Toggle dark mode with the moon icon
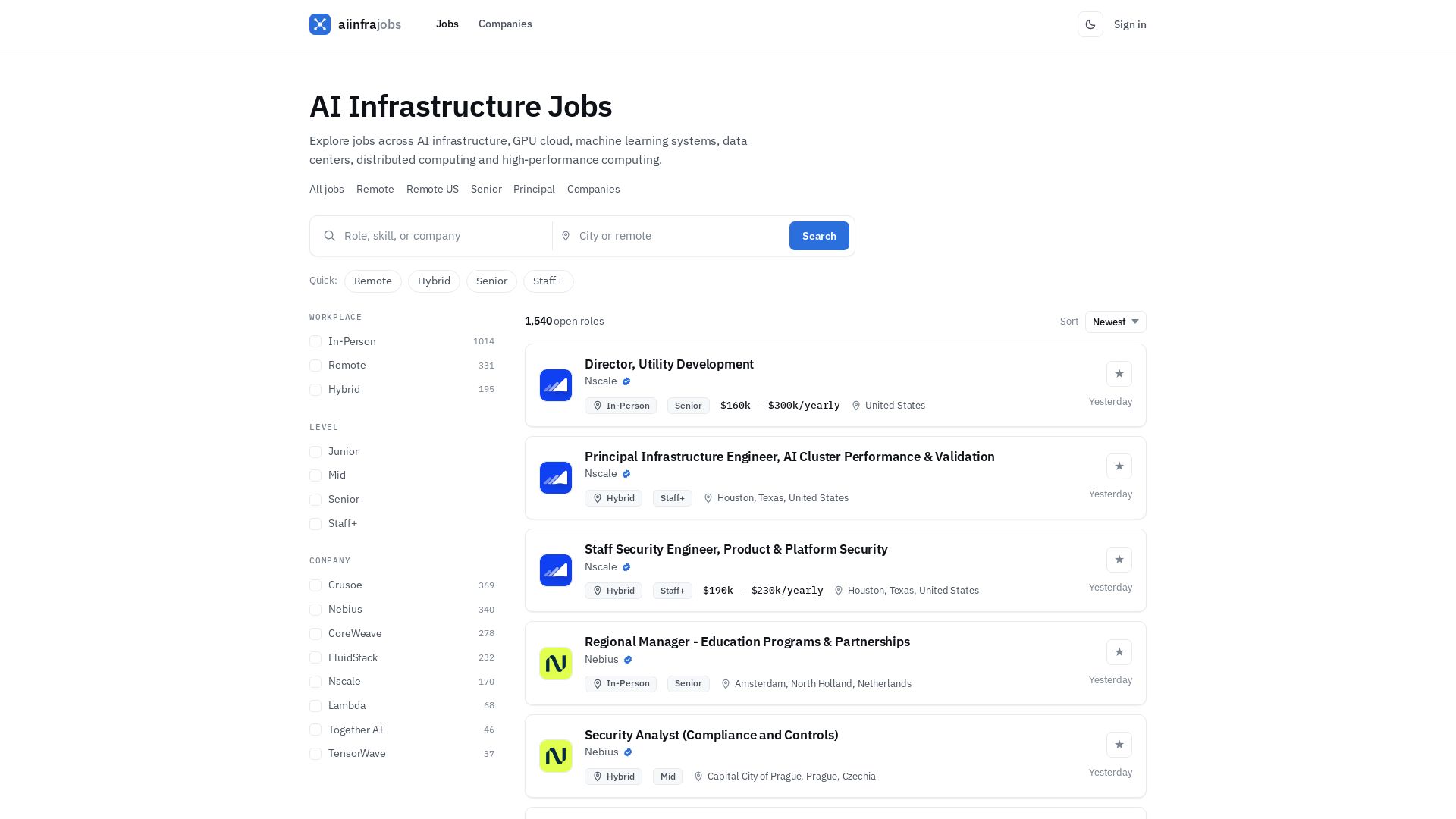This screenshot has height=819, width=1456. tap(1090, 24)
